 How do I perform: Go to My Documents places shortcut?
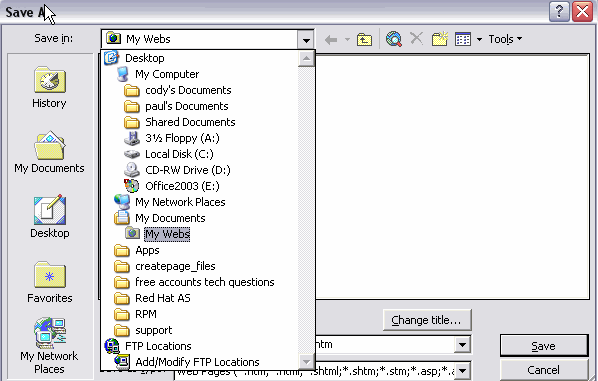coord(50,153)
